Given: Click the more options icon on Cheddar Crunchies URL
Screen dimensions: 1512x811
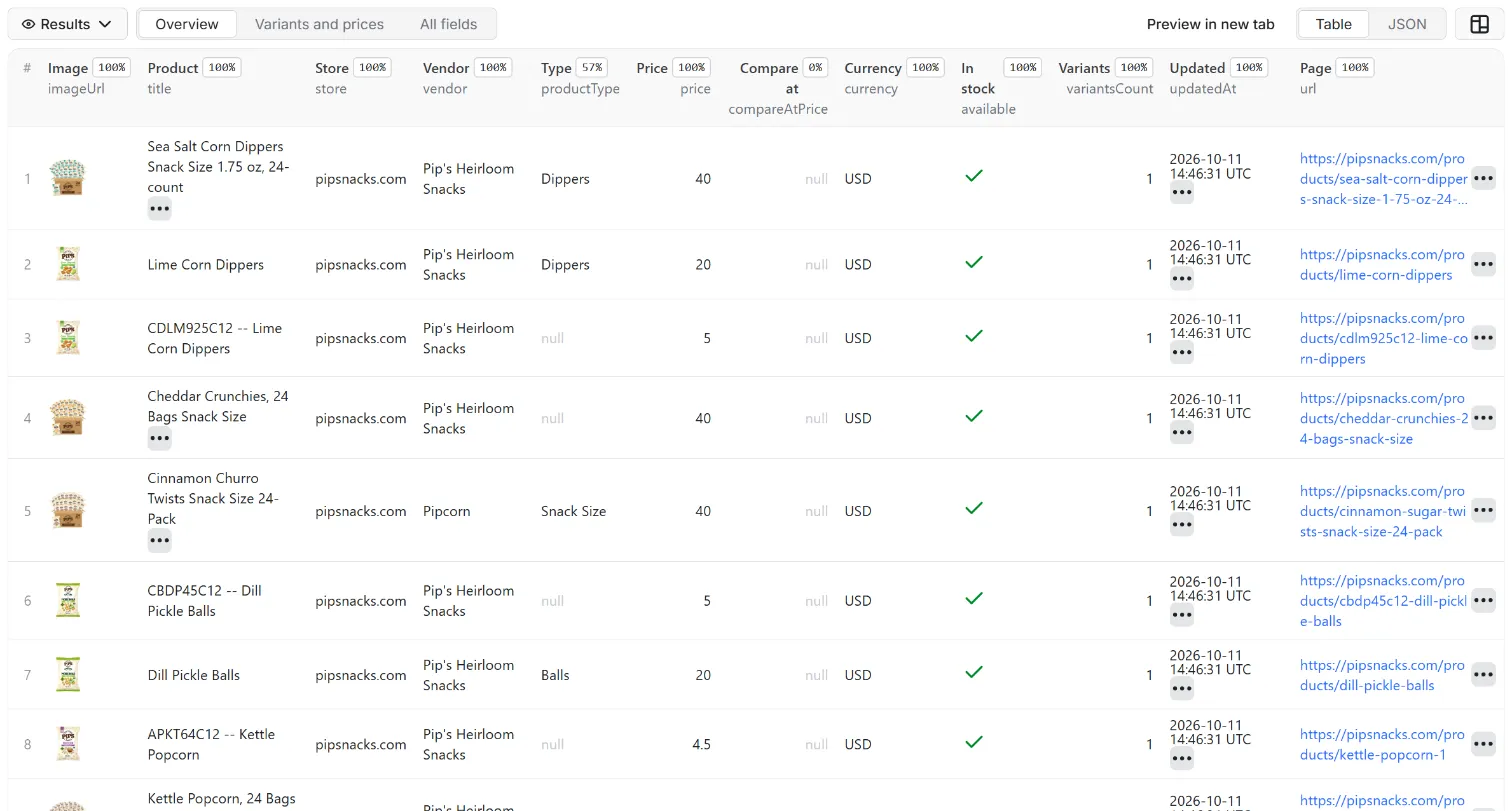Looking at the screenshot, I should [x=1483, y=418].
